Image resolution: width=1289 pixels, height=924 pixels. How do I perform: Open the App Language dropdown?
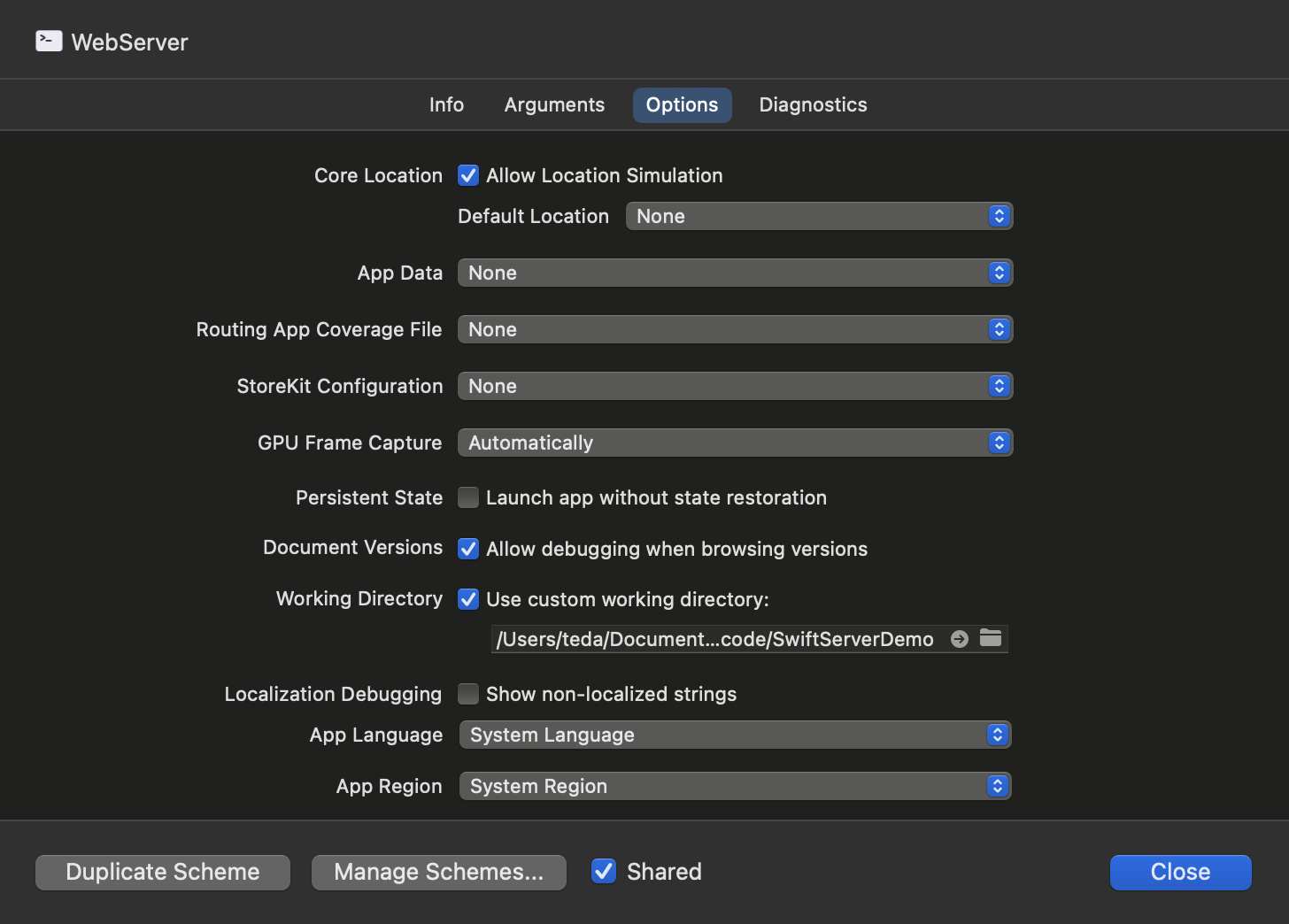pos(735,735)
